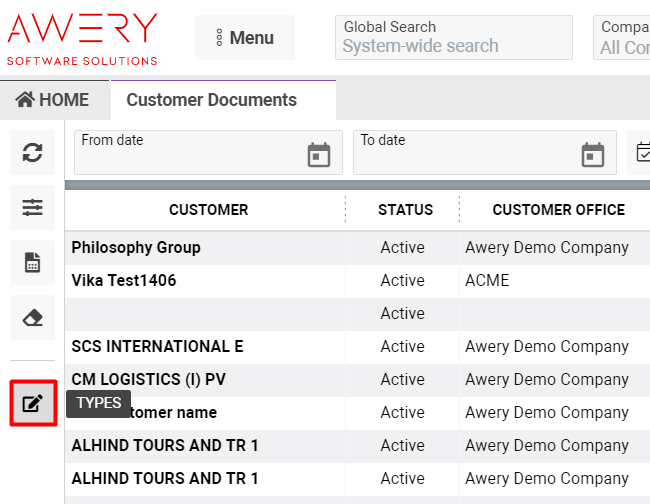The width and height of the screenshot is (650, 504).
Task: Open calendar picker for From date
Action: (318, 155)
